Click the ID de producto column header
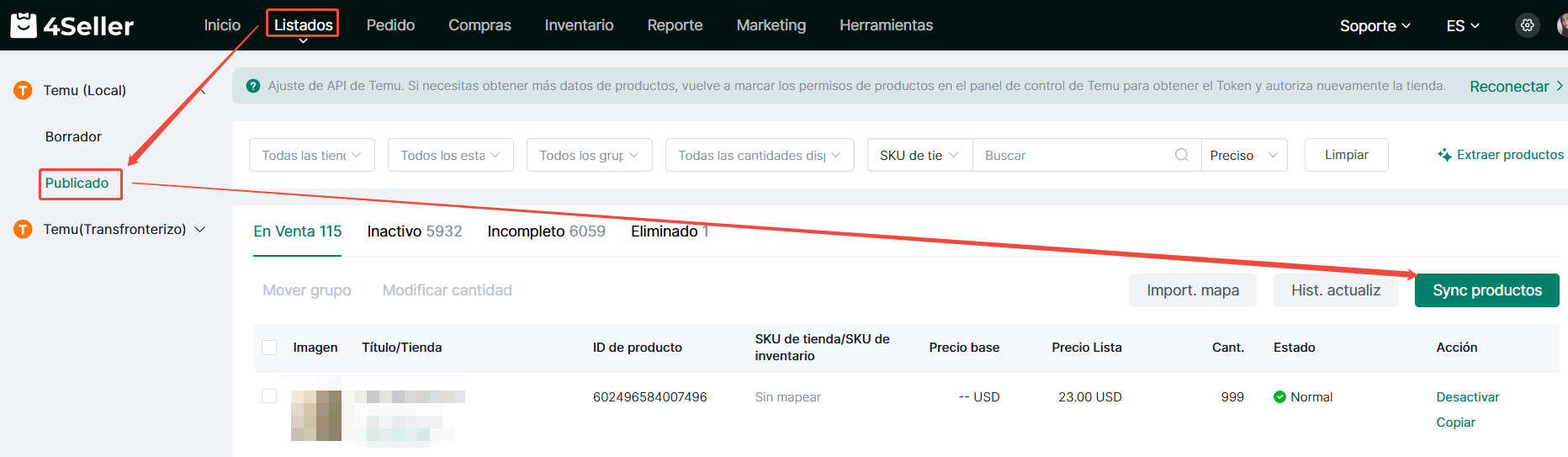 pyautogui.click(x=637, y=348)
